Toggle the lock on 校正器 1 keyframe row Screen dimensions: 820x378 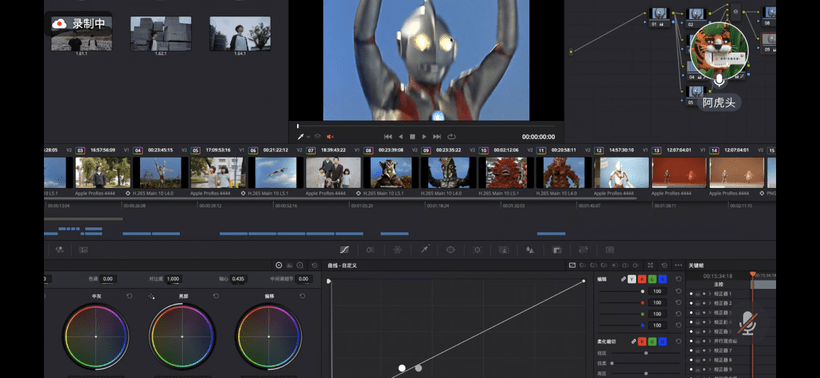[x=698, y=294]
